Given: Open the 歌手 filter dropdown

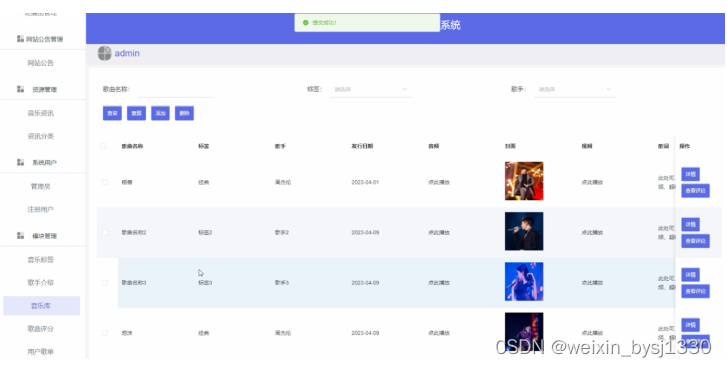Looking at the screenshot, I should click(574, 89).
